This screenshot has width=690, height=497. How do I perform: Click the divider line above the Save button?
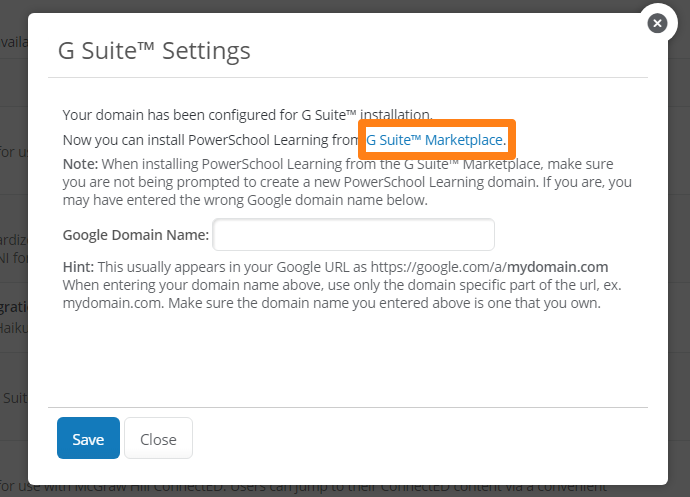click(x=348, y=407)
